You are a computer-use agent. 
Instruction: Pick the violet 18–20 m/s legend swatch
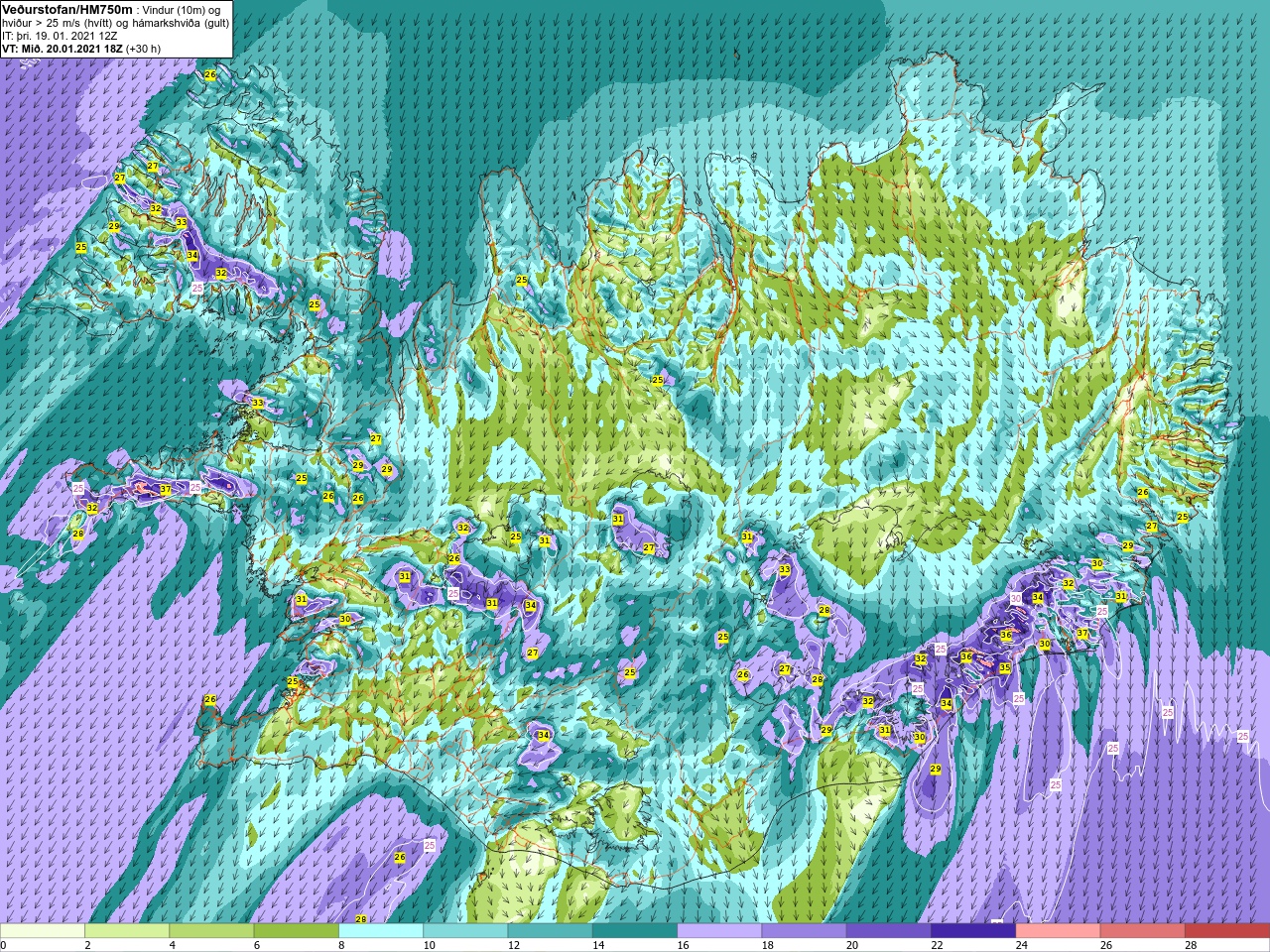point(805,931)
